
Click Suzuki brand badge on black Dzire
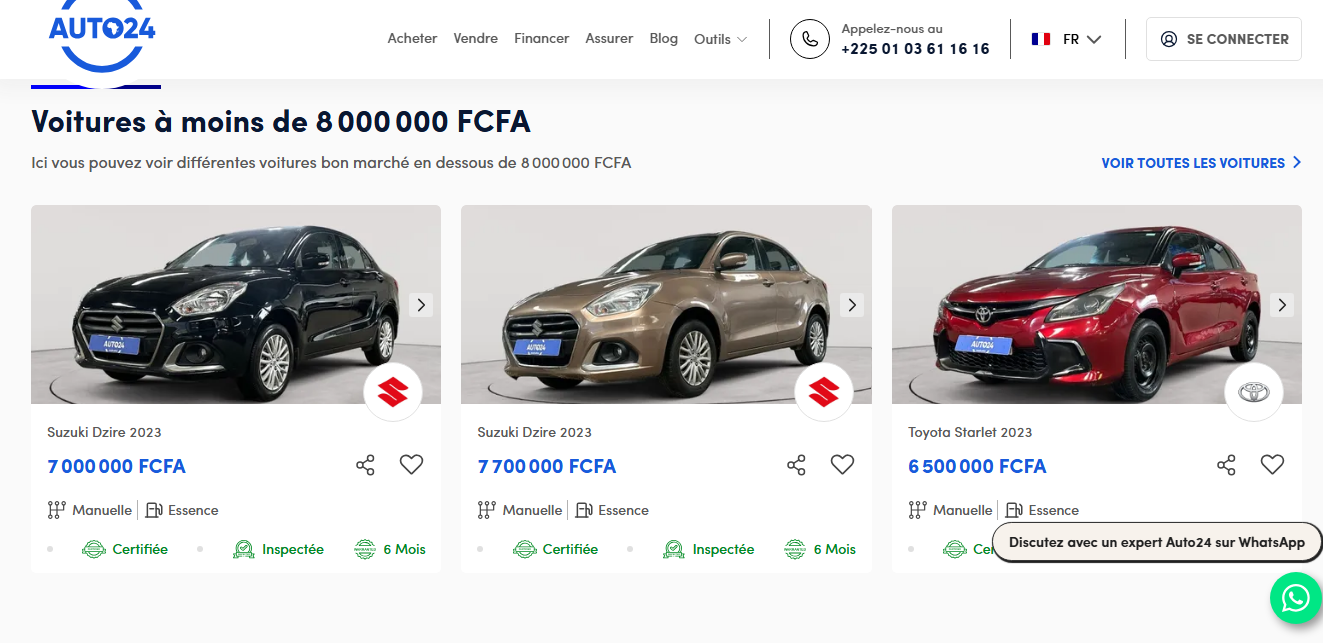393,392
